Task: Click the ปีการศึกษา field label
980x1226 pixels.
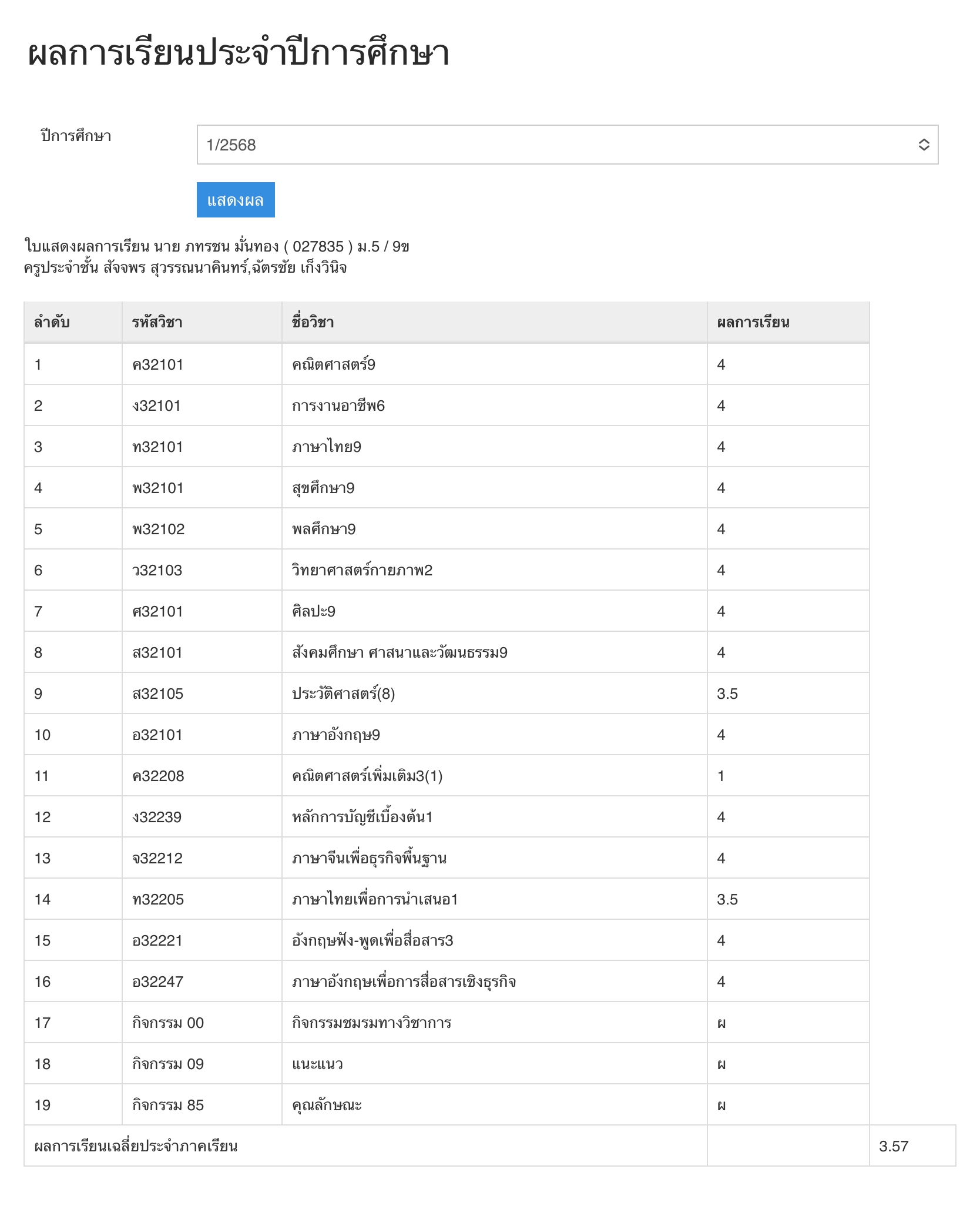Action: coord(76,136)
